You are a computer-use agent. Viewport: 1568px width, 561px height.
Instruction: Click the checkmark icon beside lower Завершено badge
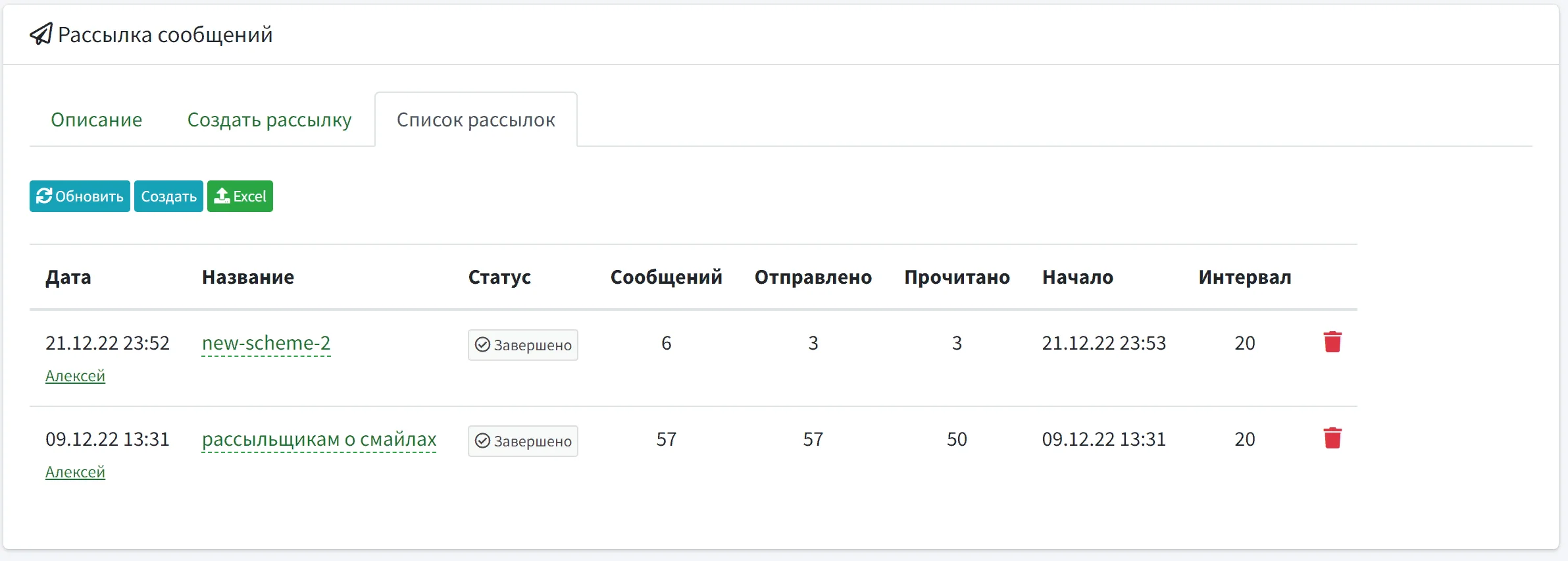(x=482, y=441)
